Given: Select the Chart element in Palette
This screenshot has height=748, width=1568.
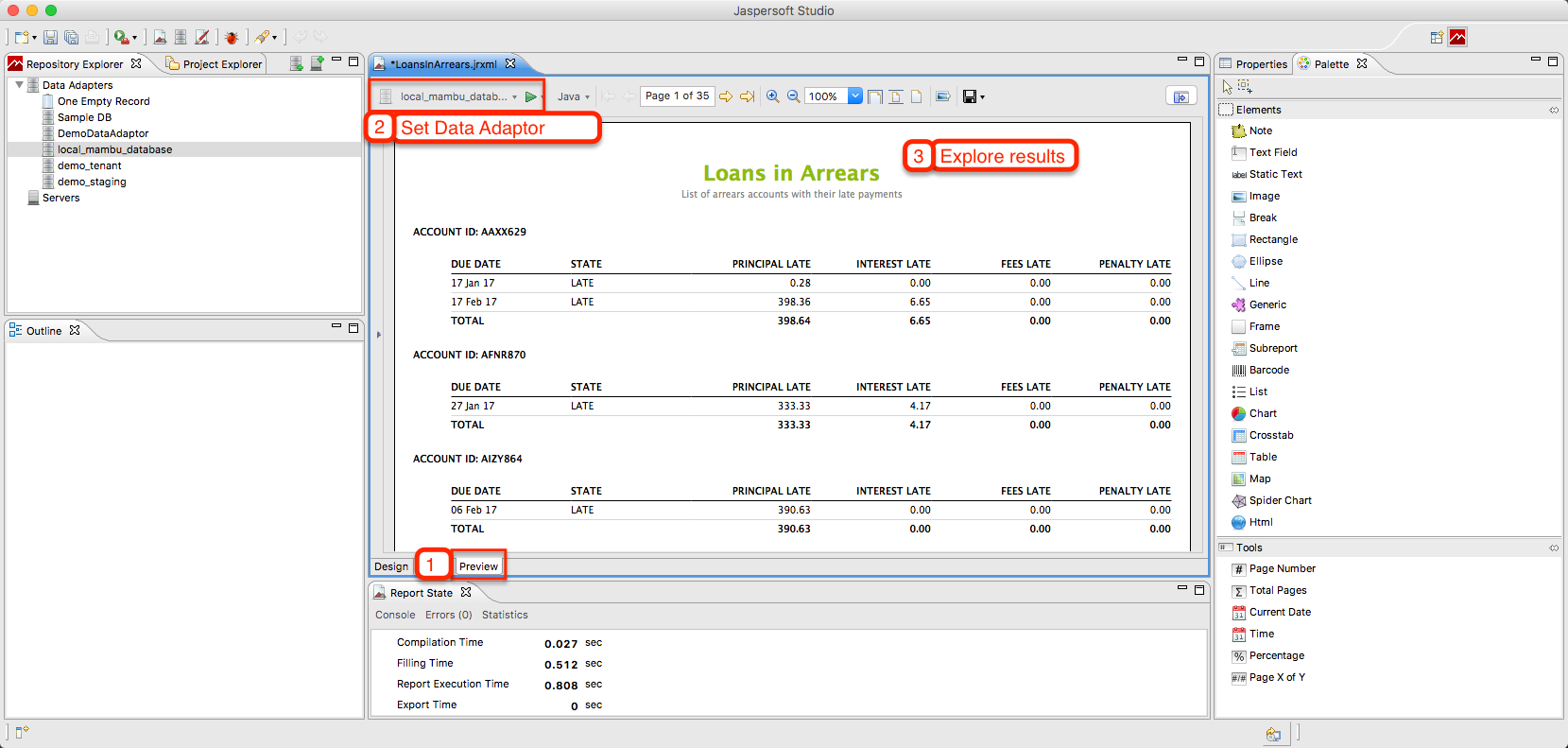Looking at the screenshot, I should (x=1262, y=413).
